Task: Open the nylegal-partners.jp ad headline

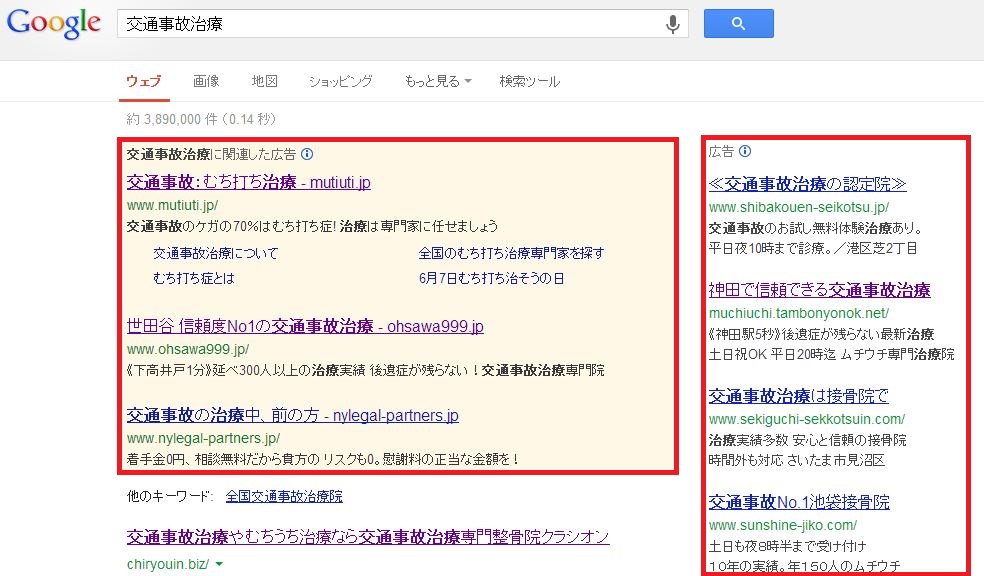Action: pos(292,415)
